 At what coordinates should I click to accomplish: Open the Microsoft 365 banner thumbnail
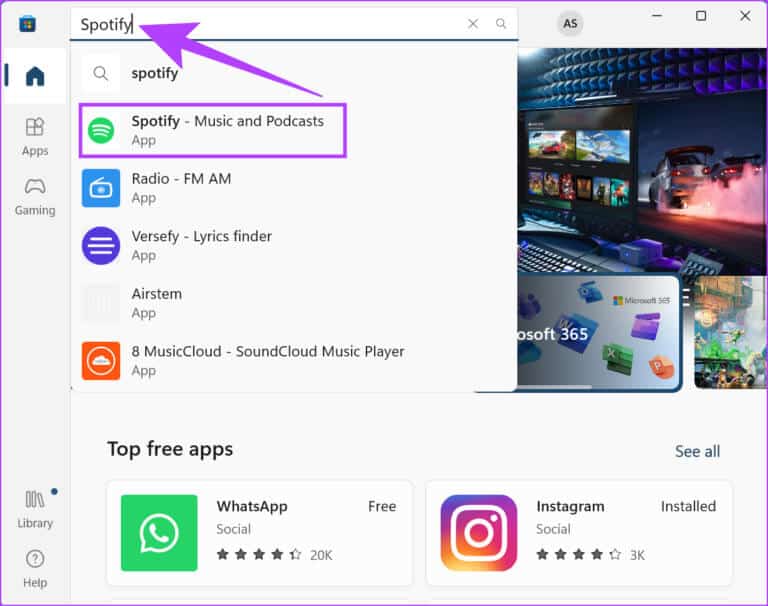(599, 333)
